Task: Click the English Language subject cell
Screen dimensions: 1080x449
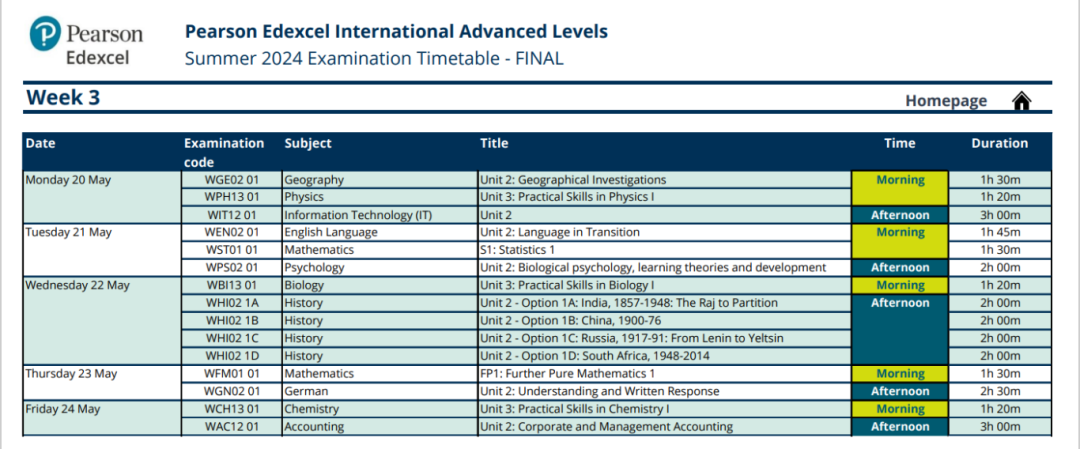Action: click(x=380, y=232)
